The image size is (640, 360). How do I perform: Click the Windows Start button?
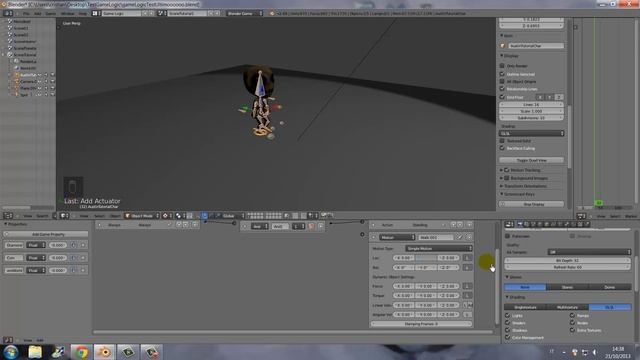(x=11, y=352)
